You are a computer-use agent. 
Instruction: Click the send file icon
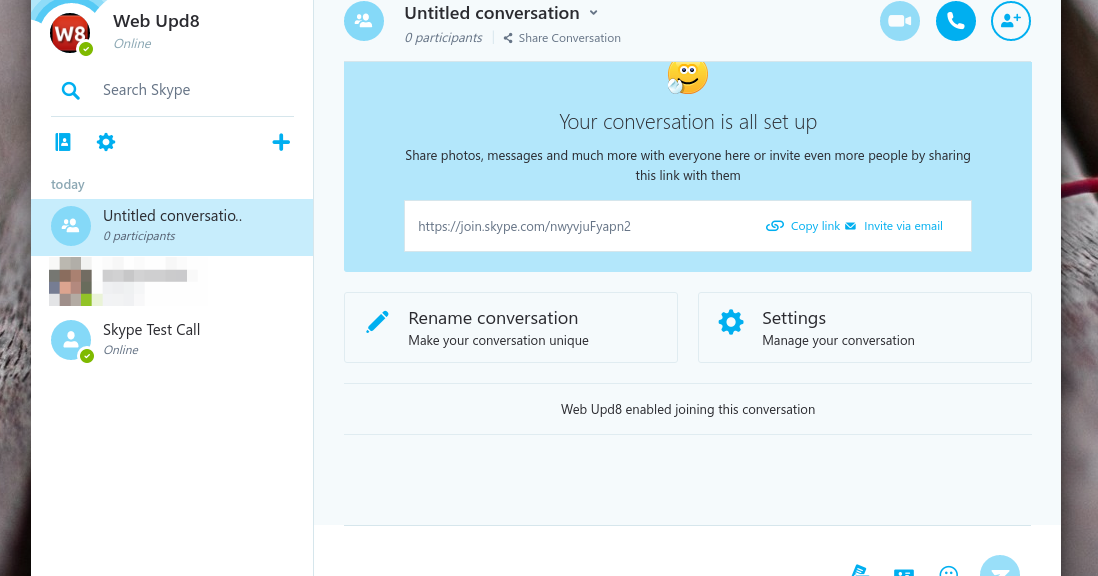pos(860,570)
